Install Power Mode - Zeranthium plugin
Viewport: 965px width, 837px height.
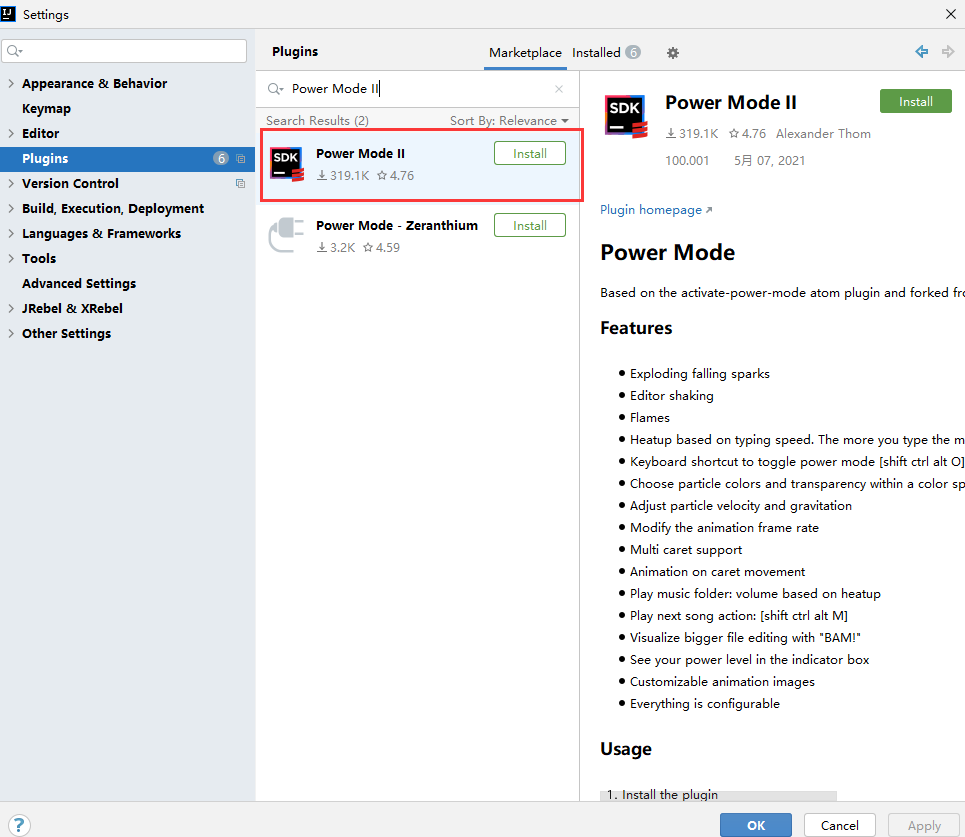click(x=529, y=226)
